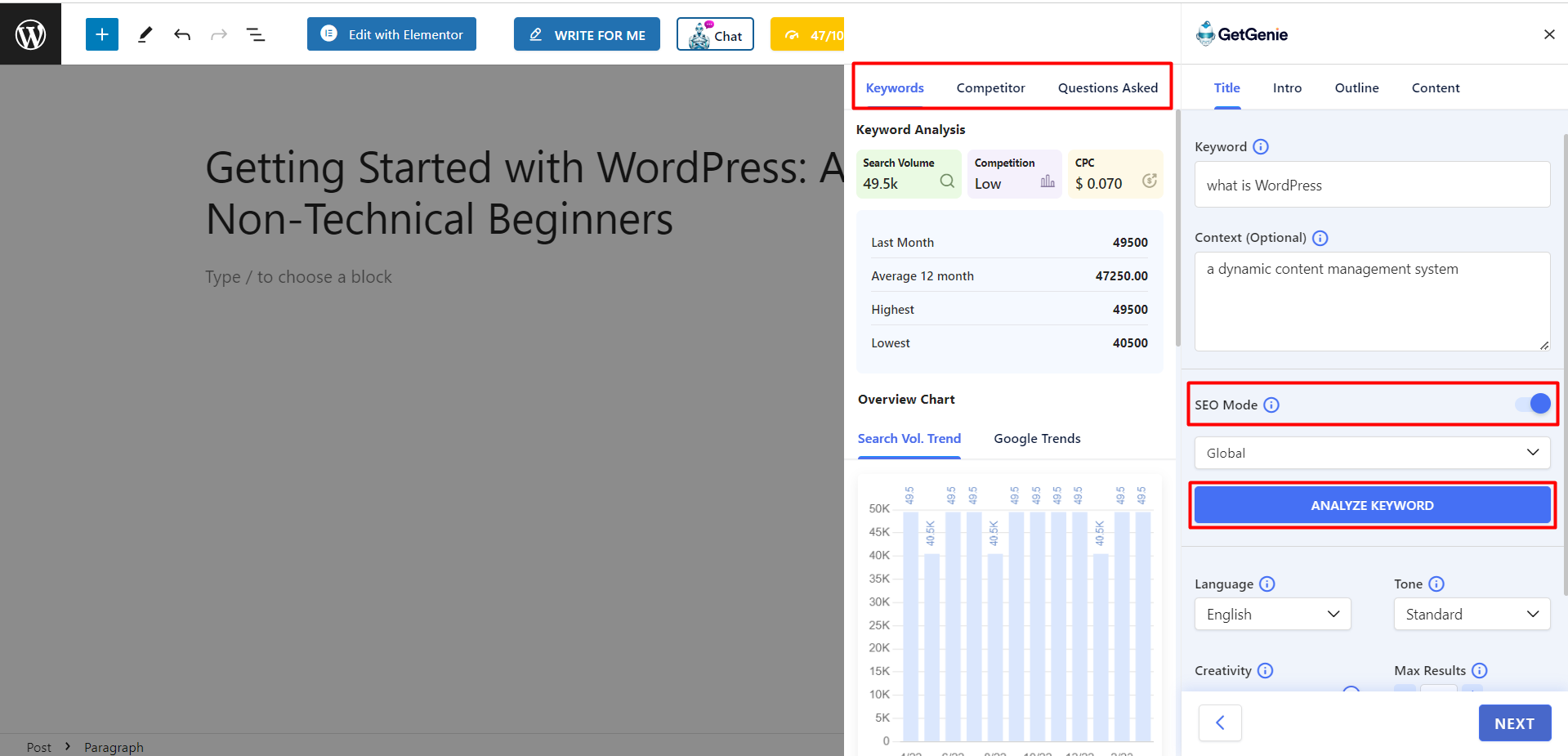This screenshot has width=1568, height=756.
Task: Open the Questions Asked tab
Action: click(x=1108, y=87)
